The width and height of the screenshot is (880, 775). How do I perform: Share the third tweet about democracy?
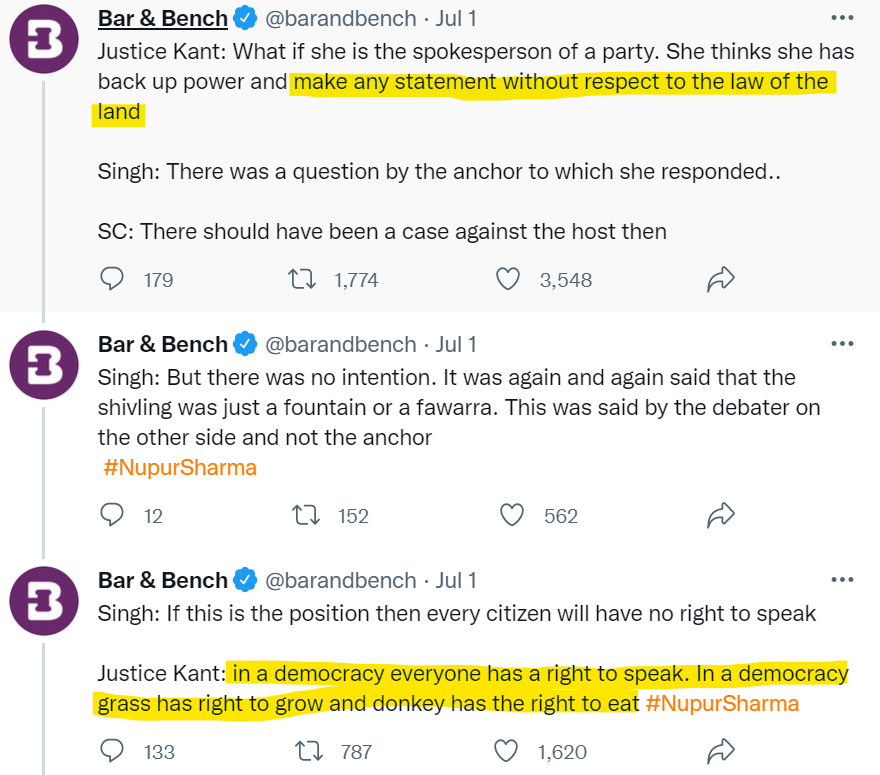pos(721,751)
